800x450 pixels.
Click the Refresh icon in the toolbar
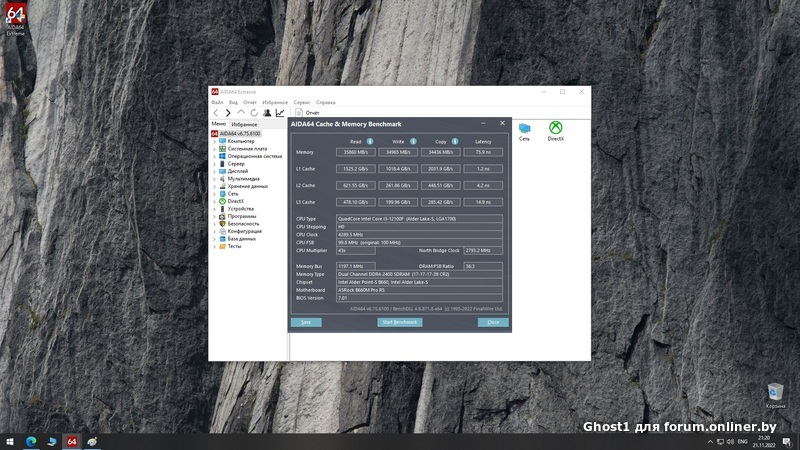[x=254, y=113]
